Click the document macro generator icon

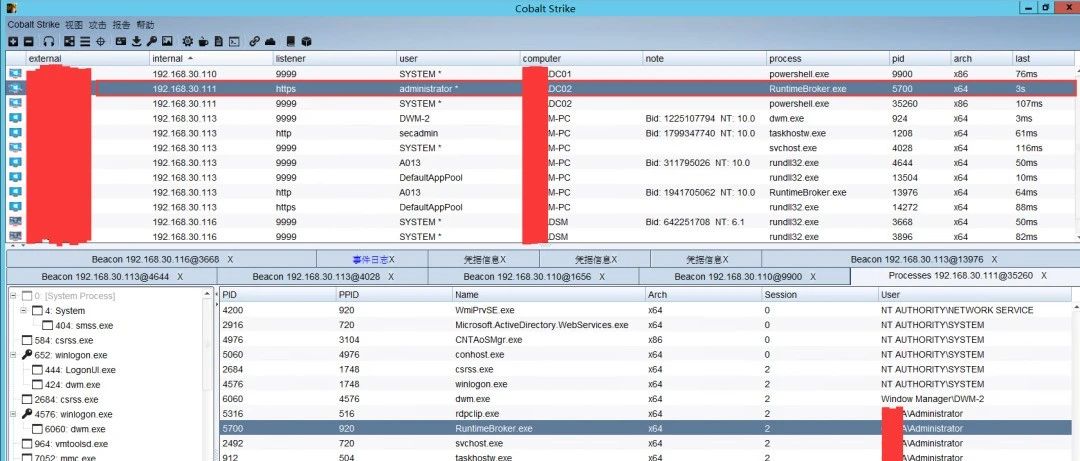tap(219, 41)
